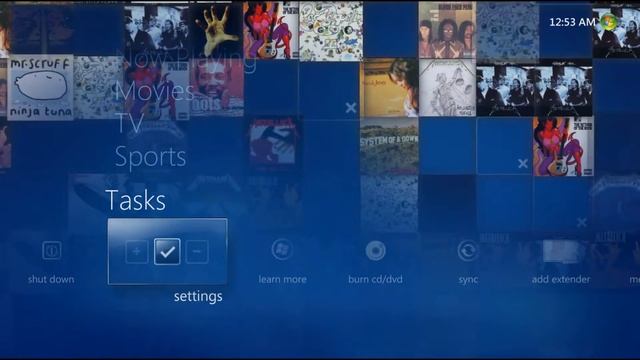Click the shut down icon

[x=51, y=250]
